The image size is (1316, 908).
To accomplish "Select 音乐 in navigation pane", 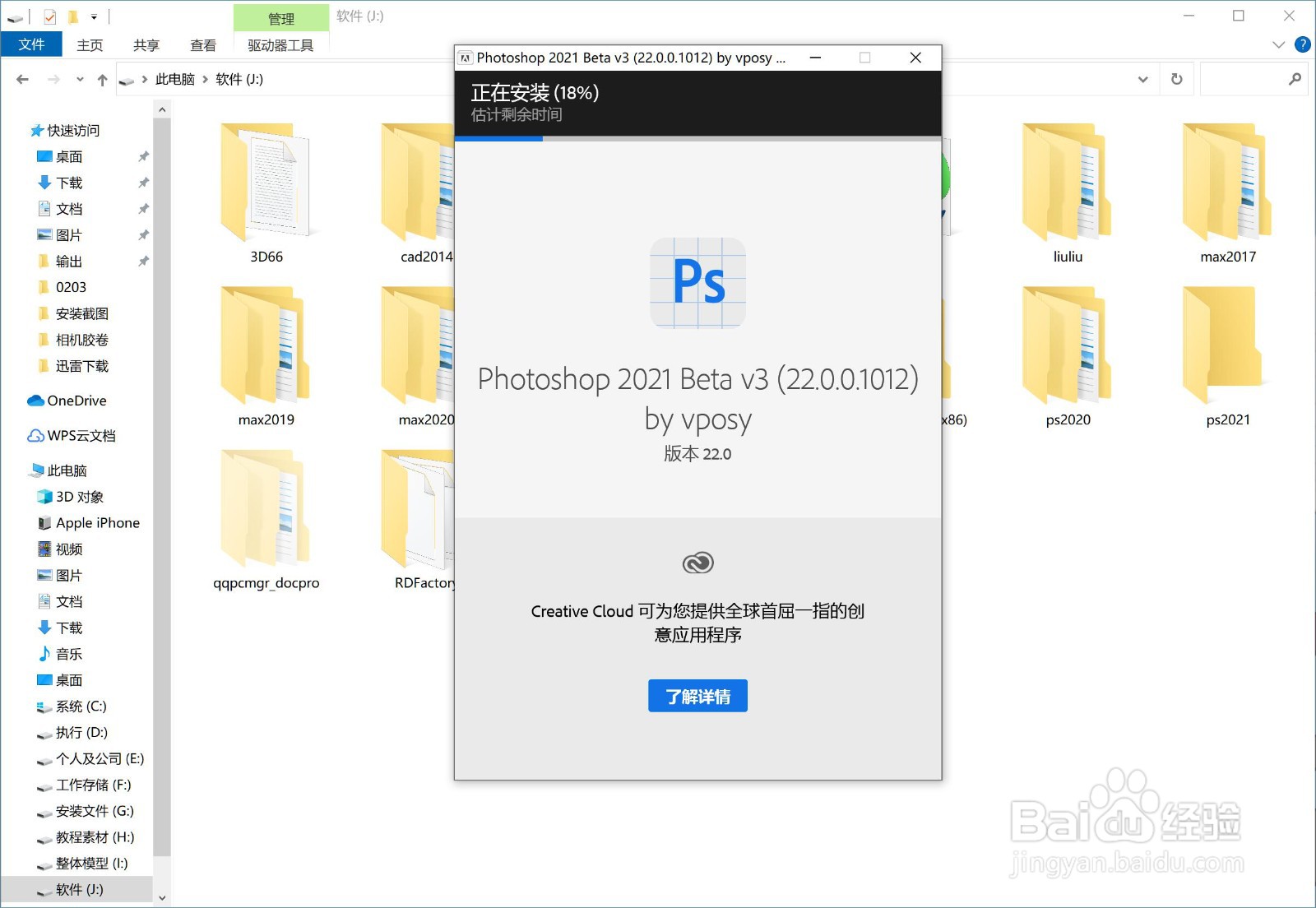I will tap(68, 654).
